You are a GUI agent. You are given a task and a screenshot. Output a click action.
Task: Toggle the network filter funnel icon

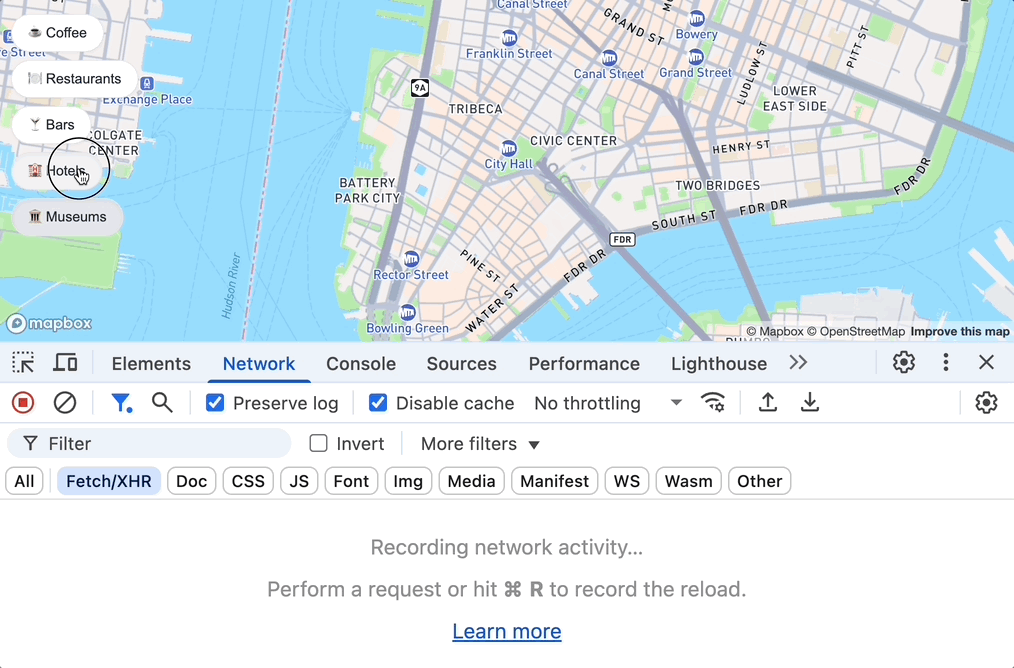point(121,403)
